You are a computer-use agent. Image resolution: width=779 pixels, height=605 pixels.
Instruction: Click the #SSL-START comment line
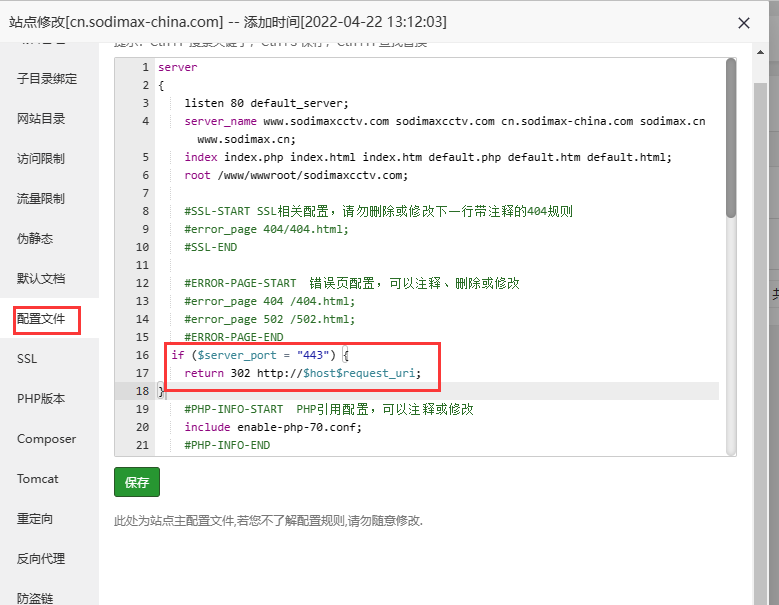379,211
